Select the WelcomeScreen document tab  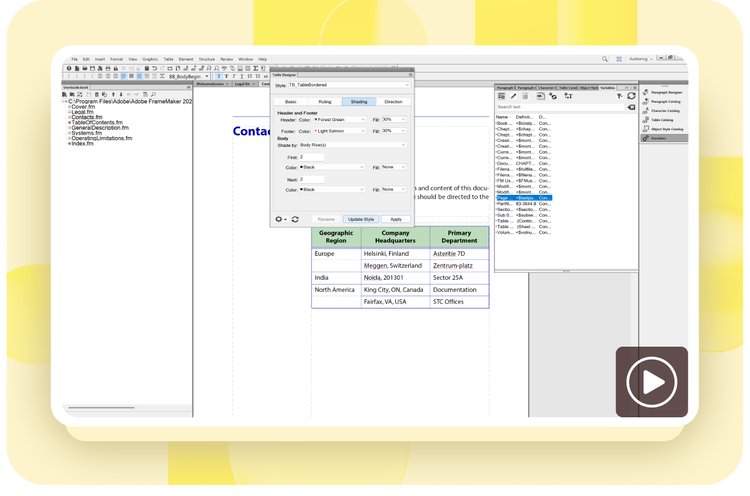[212, 84]
